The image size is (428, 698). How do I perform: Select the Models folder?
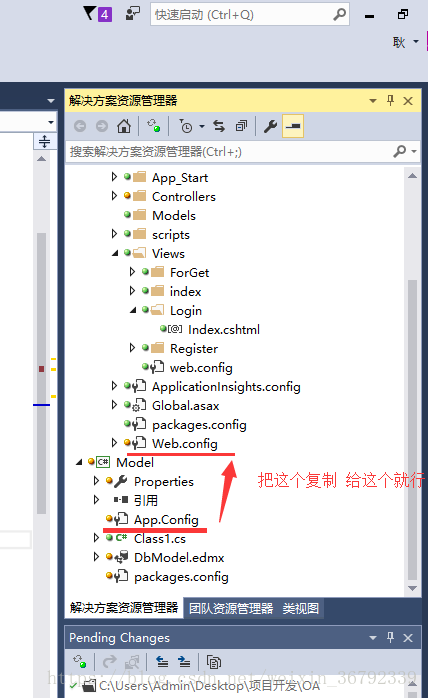(x=174, y=215)
